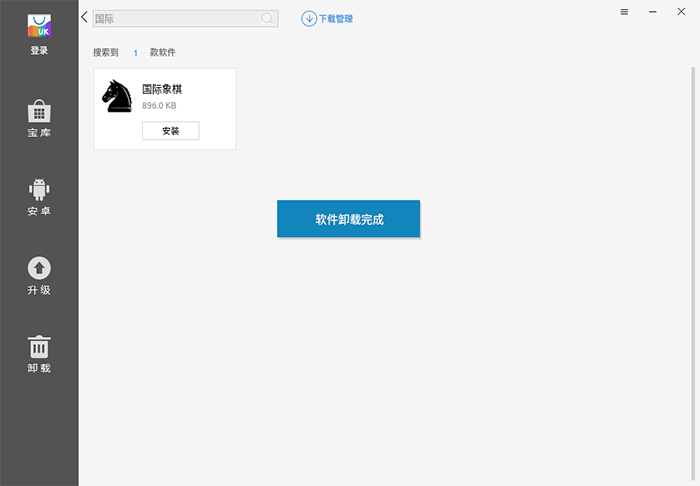Screen dimensions: 700x486
Task: Click the 下载管理 text link
Action: (336, 19)
